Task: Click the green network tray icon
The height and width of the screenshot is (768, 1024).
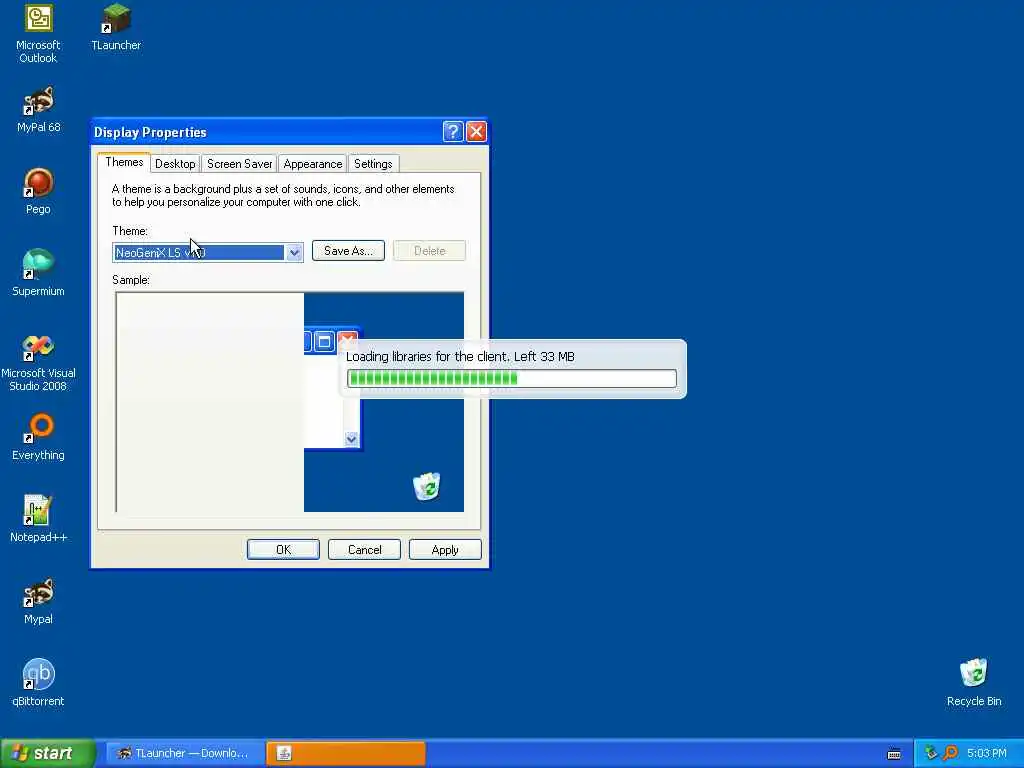Action: pos(931,753)
